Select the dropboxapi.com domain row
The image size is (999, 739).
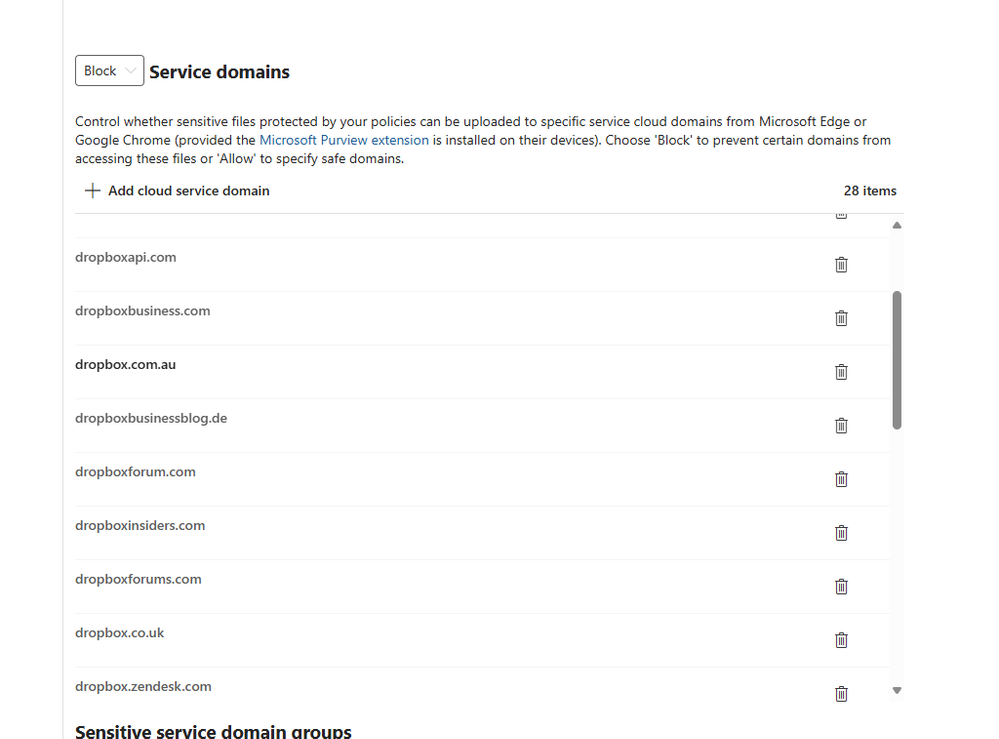point(125,258)
